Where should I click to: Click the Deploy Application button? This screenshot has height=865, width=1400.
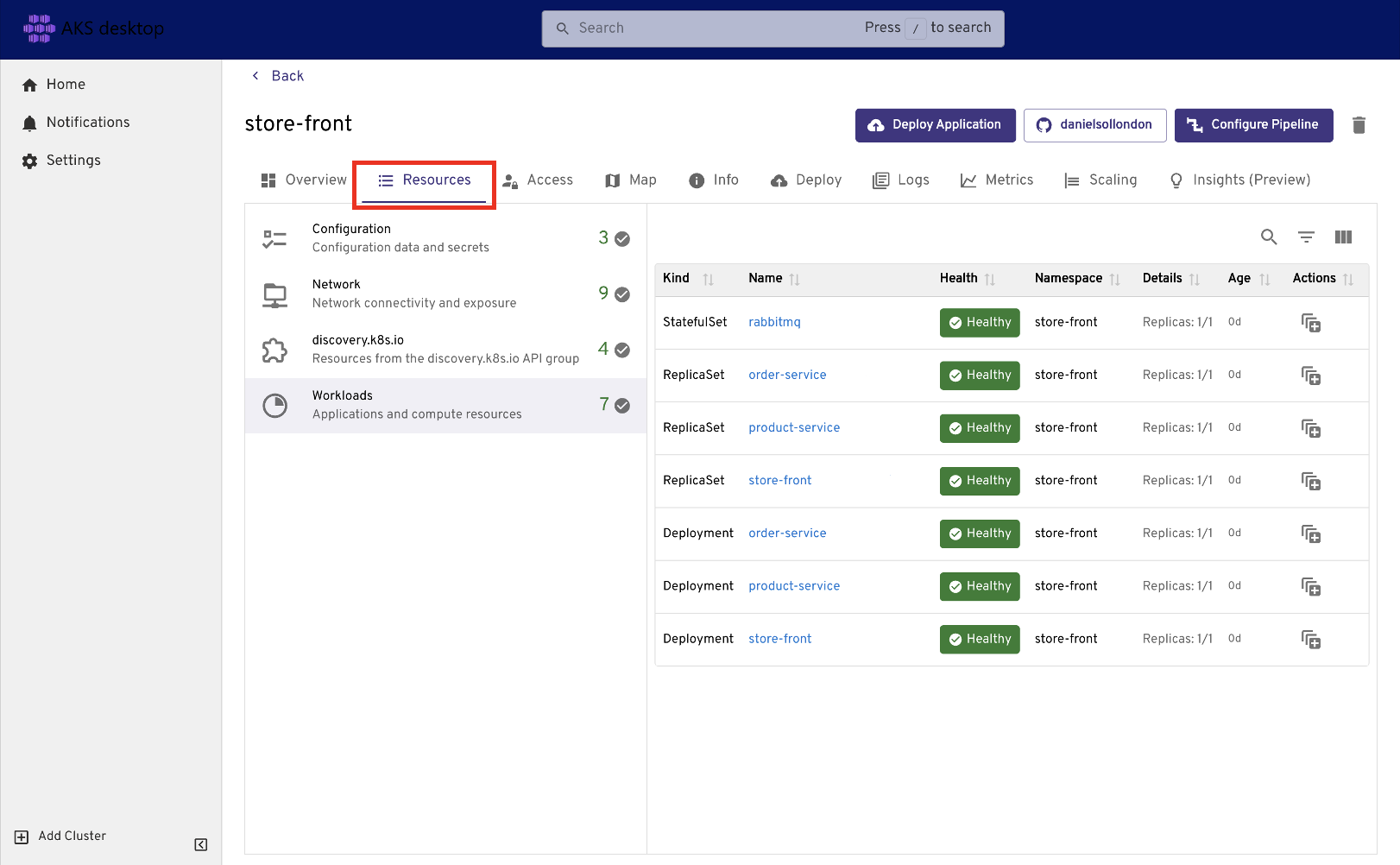pos(935,125)
